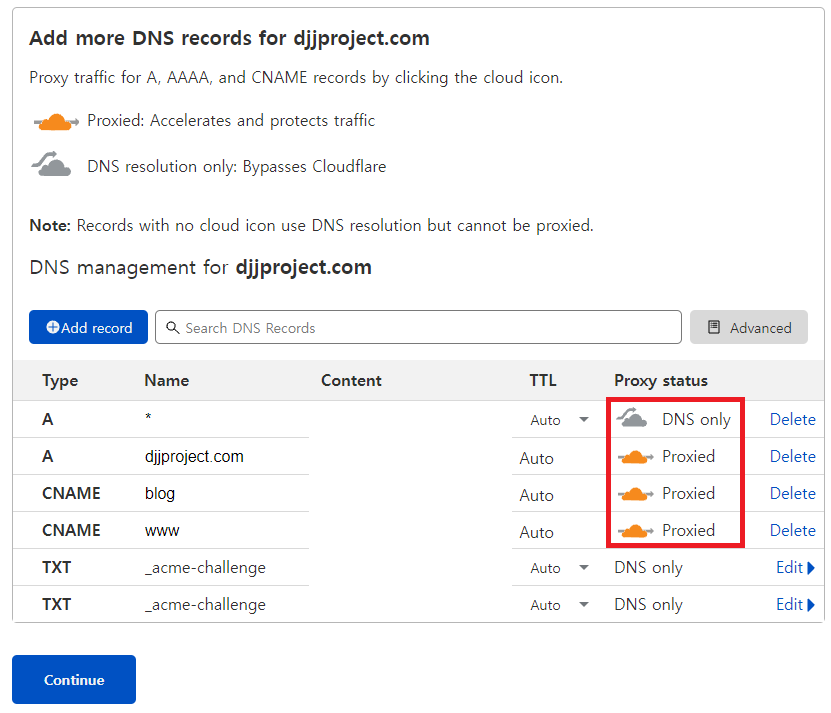Click Auto TTL of blog record

click(536, 496)
